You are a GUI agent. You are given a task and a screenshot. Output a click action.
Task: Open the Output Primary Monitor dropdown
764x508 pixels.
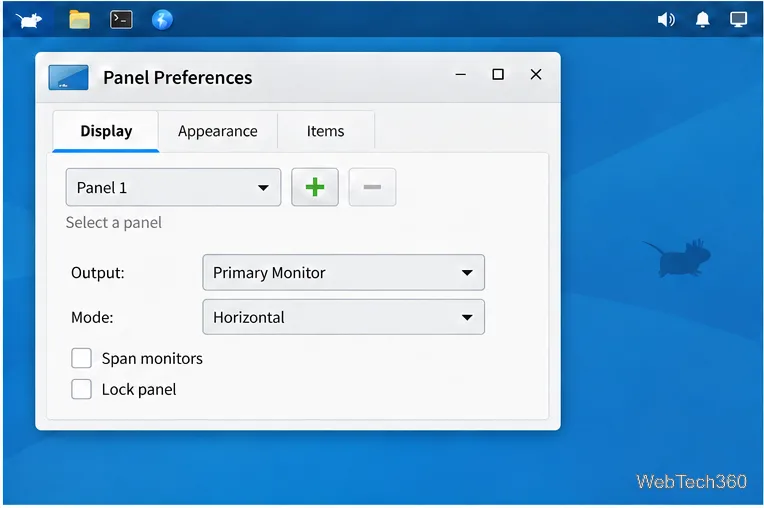[344, 272]
